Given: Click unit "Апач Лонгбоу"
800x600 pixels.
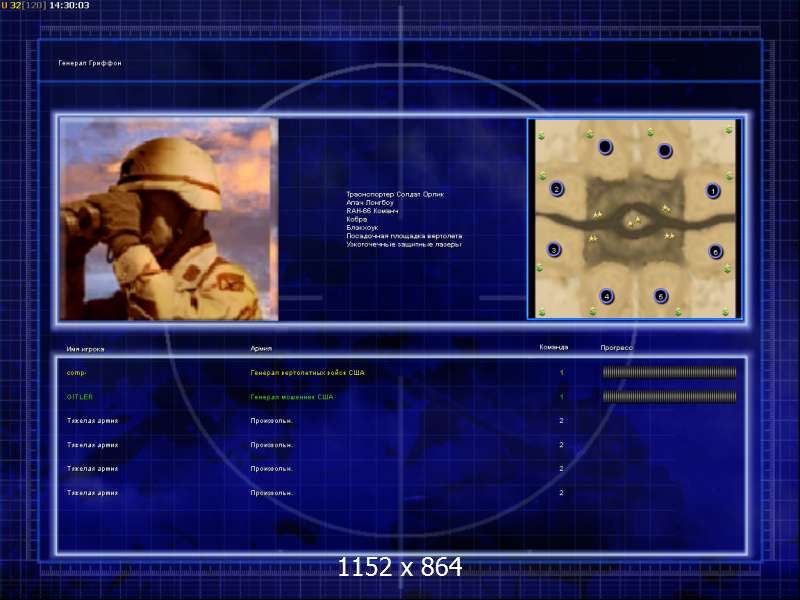Looking at the screenshot, I should [370, 203].
